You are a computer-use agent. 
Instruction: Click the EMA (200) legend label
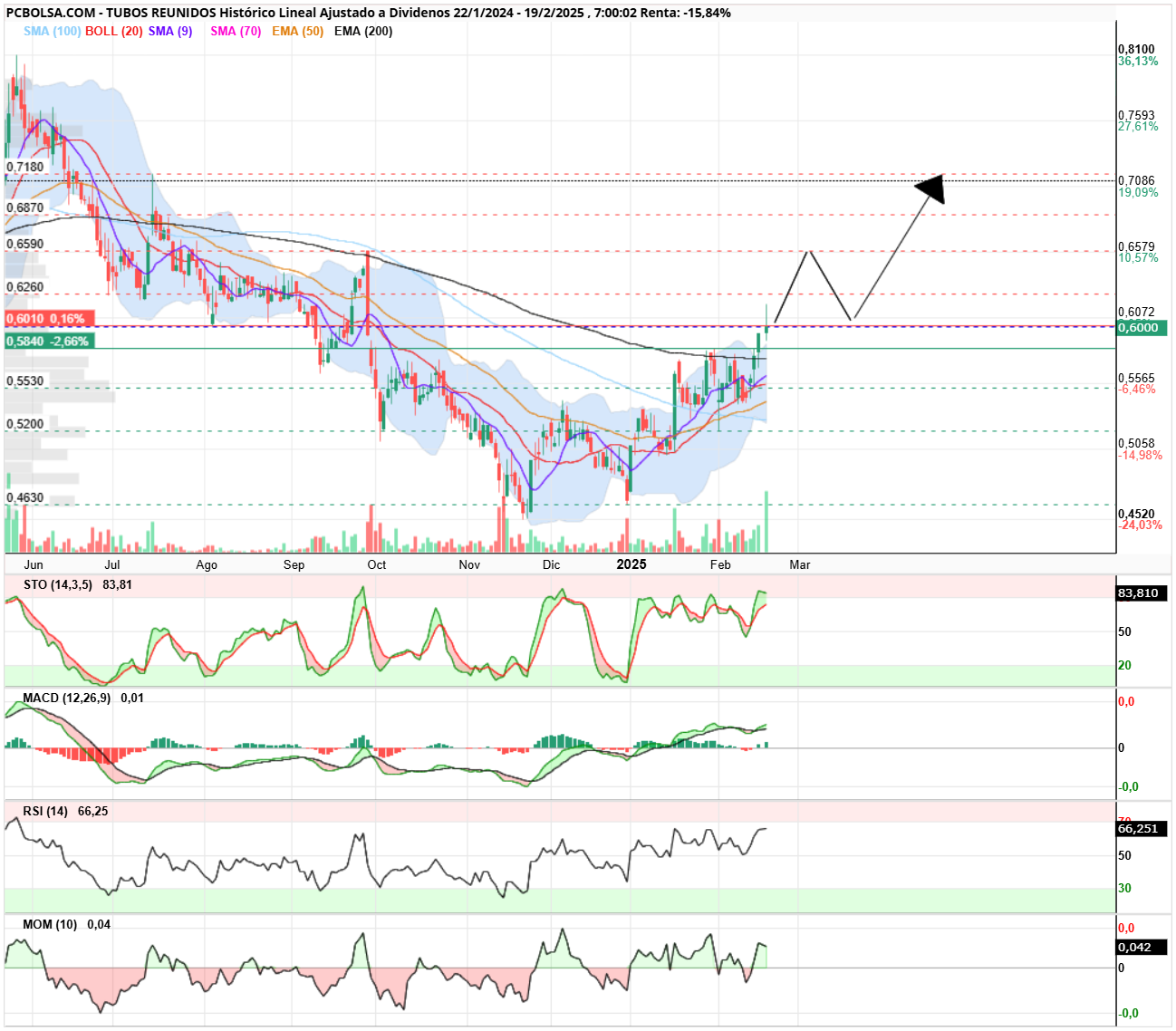(363, 31)
